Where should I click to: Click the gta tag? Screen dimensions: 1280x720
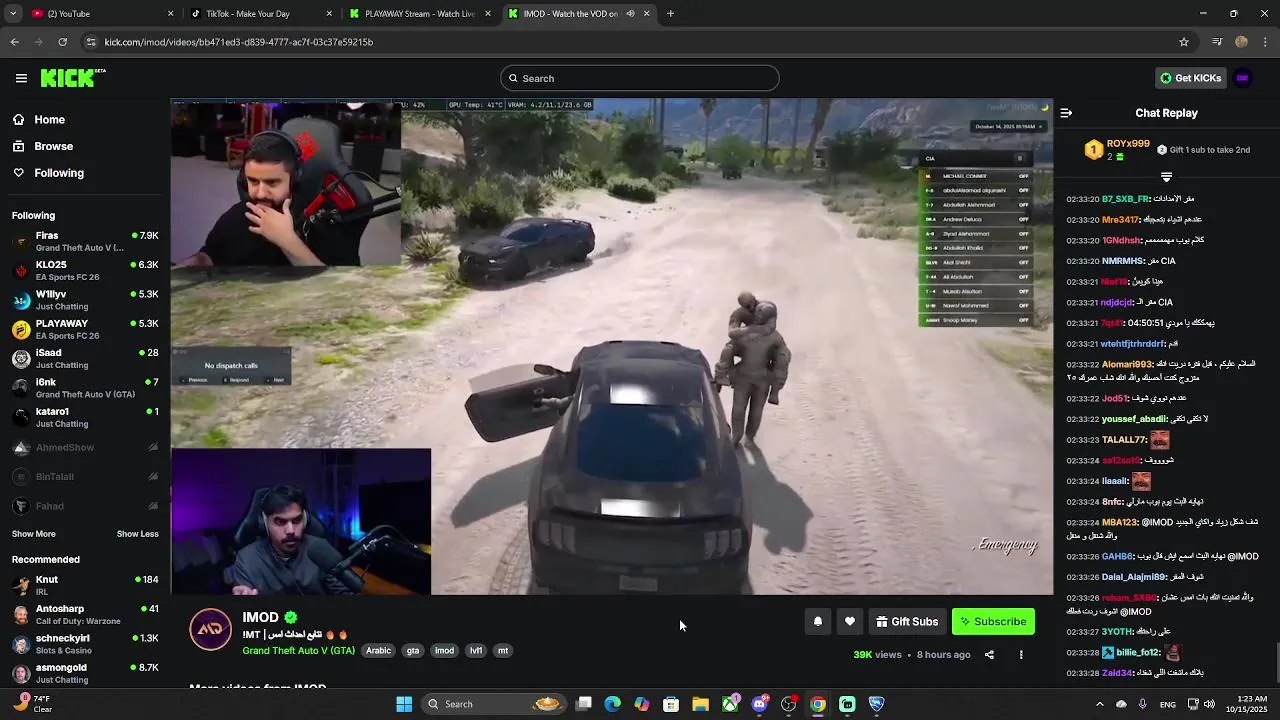click(x=413, y=650)
